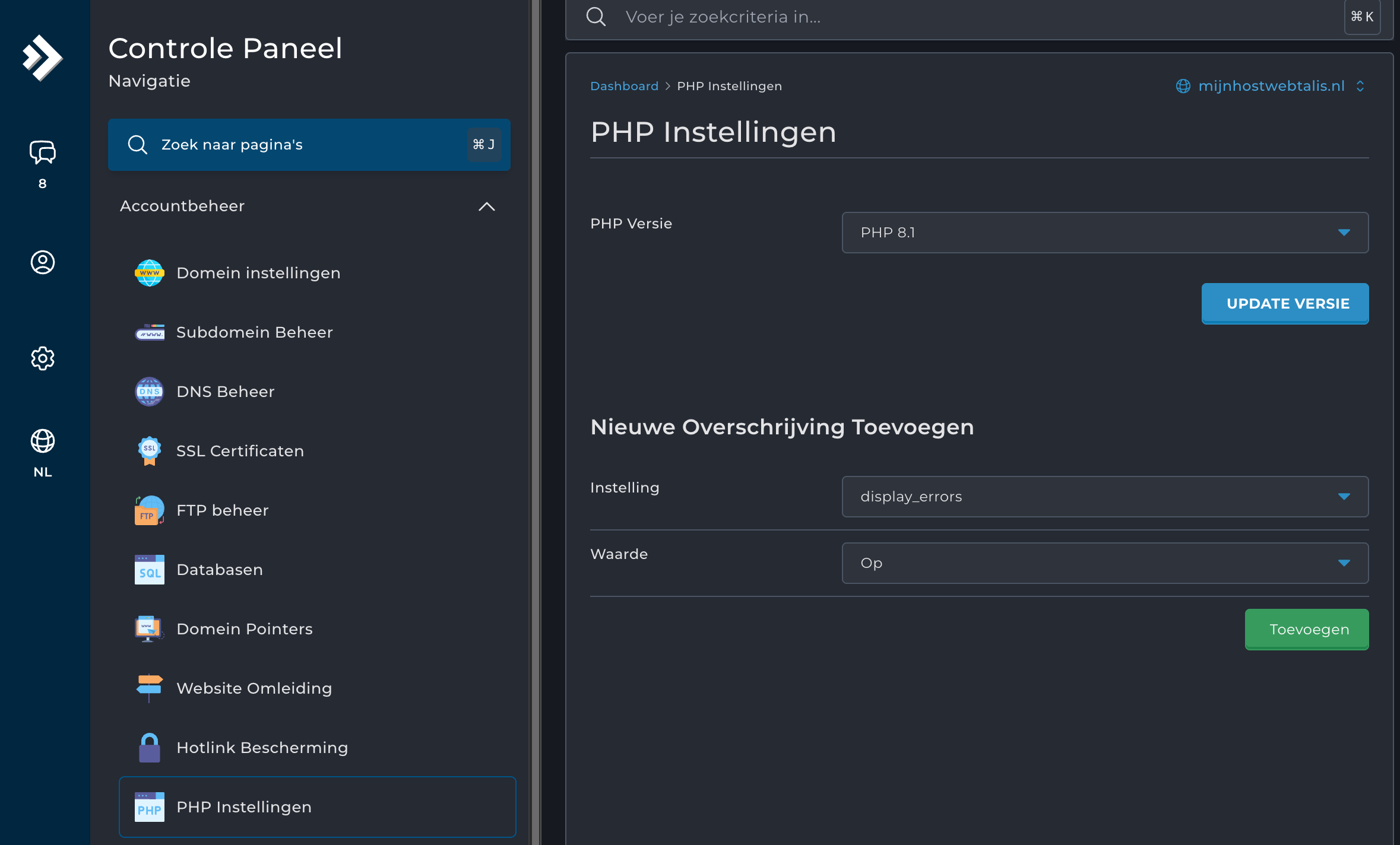Click the Controle Paneel title
Screen dimensions: 1400x845
click(x=225, y=48)
